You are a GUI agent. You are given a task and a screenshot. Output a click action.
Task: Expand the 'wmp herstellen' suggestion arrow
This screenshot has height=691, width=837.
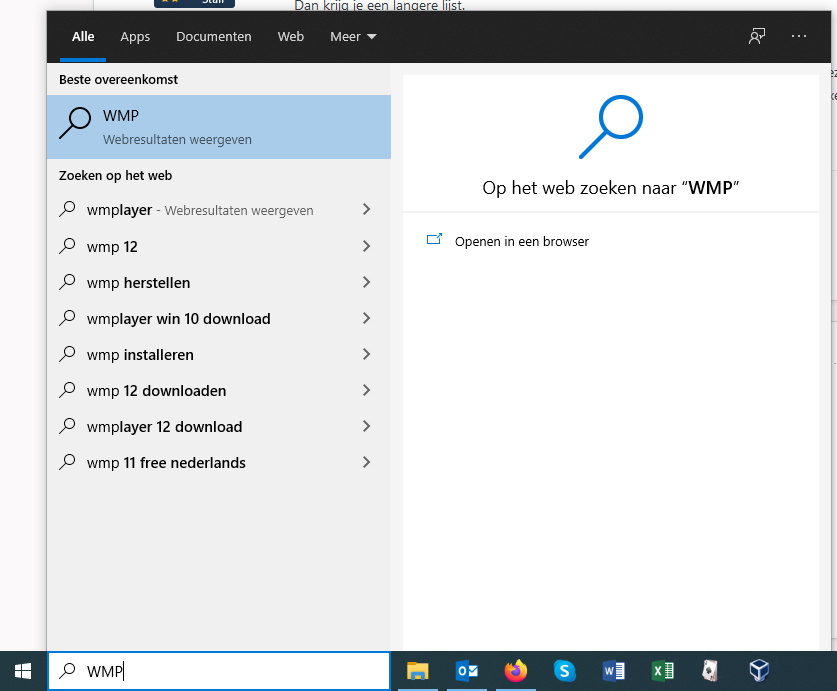click(x=366, y=282)
